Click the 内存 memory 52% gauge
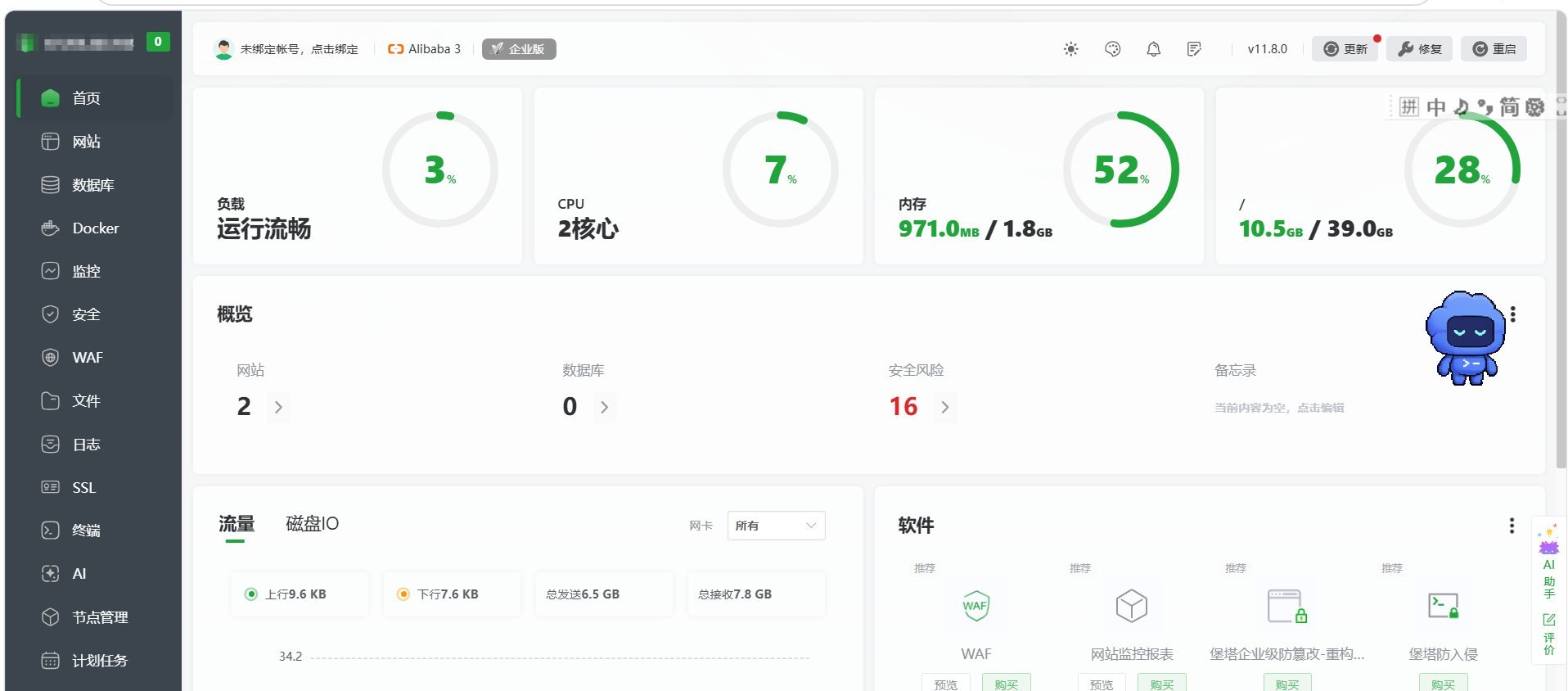1568x691 pixels. coord(1121,169)
